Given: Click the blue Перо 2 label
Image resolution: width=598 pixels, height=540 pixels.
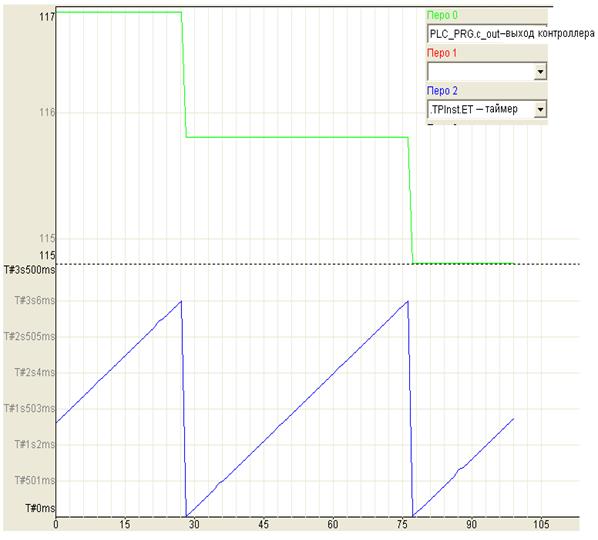Looking at the screenshot, I should (442, 91).
